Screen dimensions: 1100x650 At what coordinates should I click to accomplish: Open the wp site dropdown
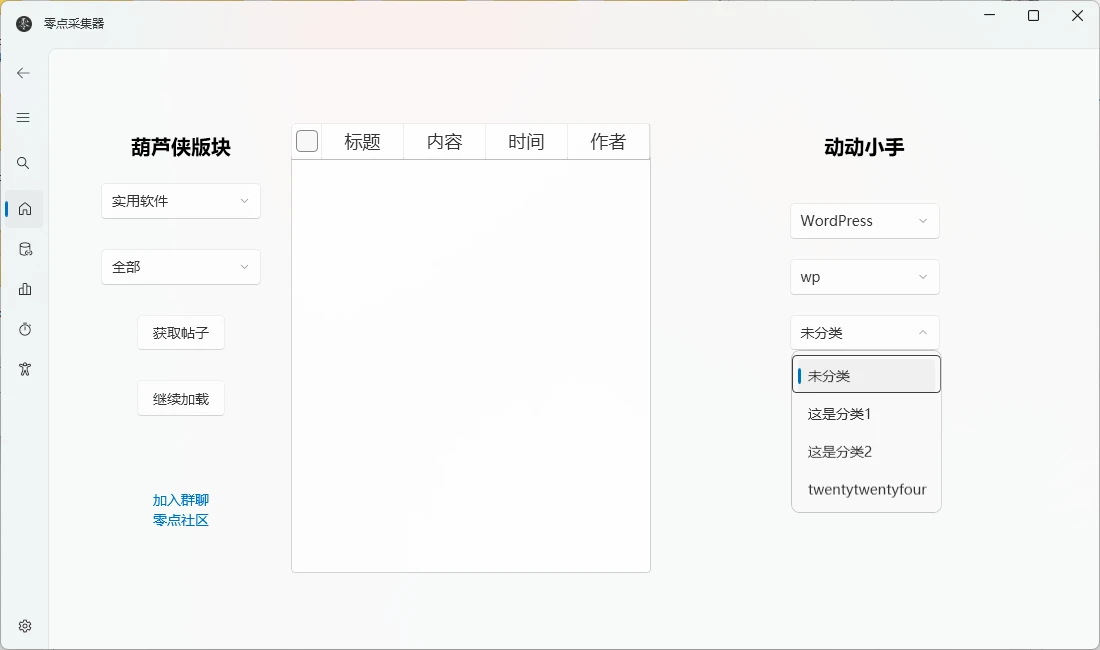tap(864, 277)
